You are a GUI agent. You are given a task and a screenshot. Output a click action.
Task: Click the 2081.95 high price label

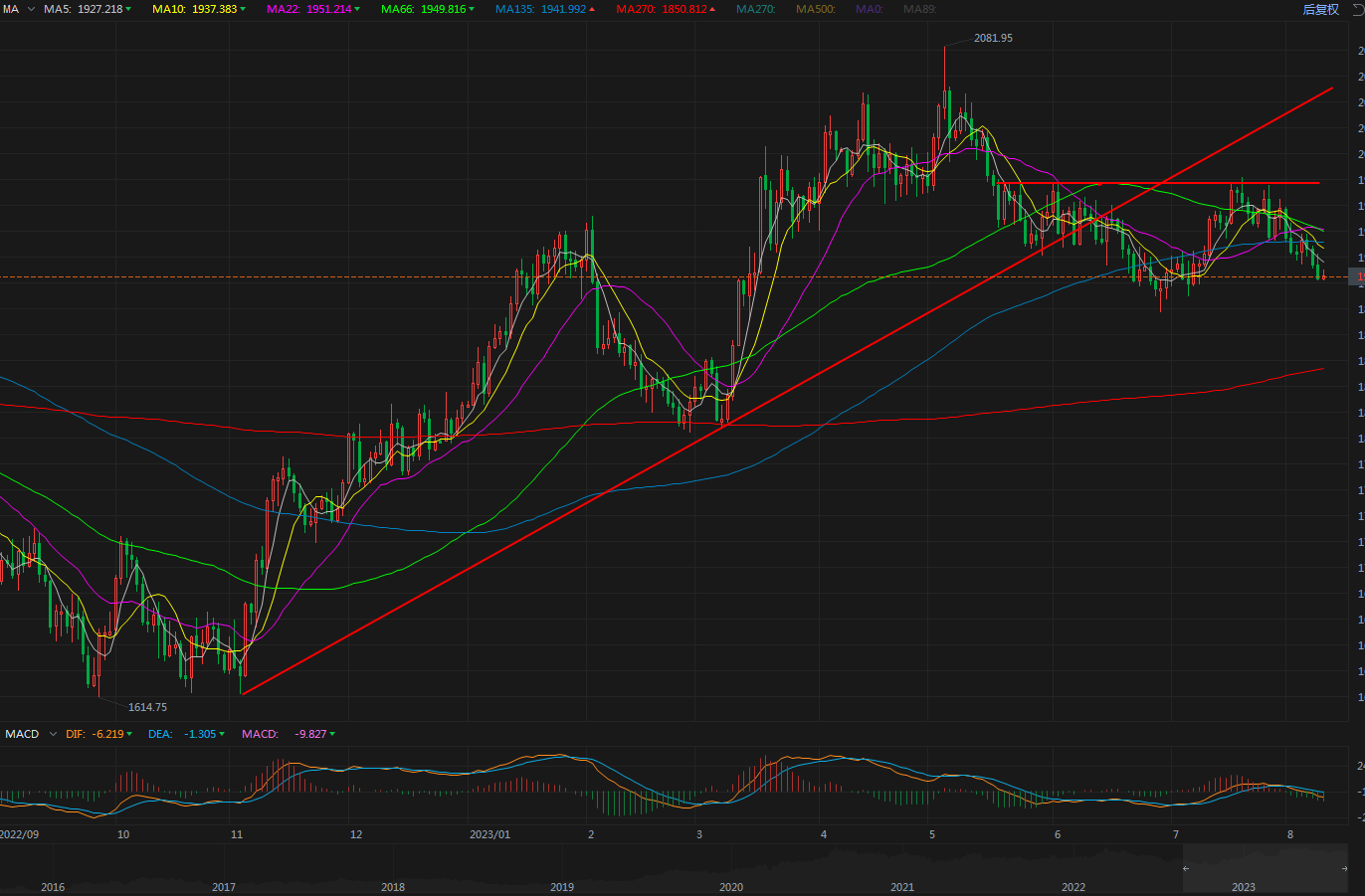[993, 38]
